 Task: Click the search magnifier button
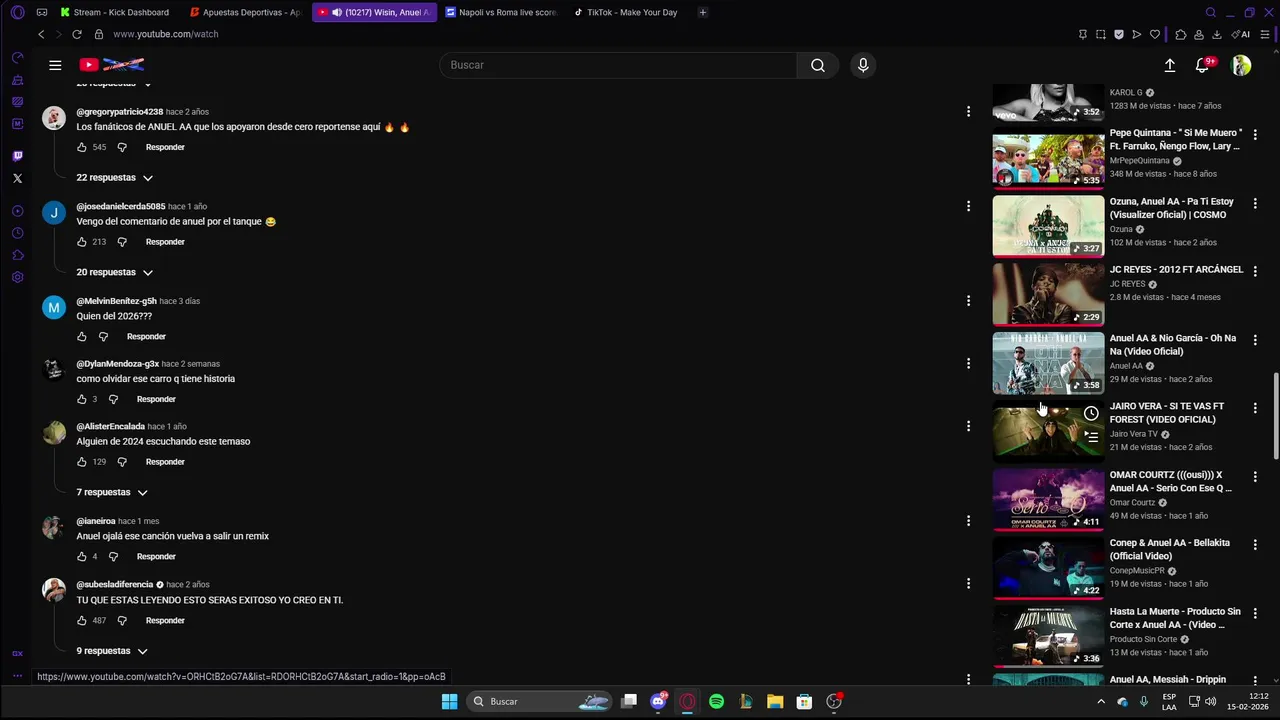(818, 65)
